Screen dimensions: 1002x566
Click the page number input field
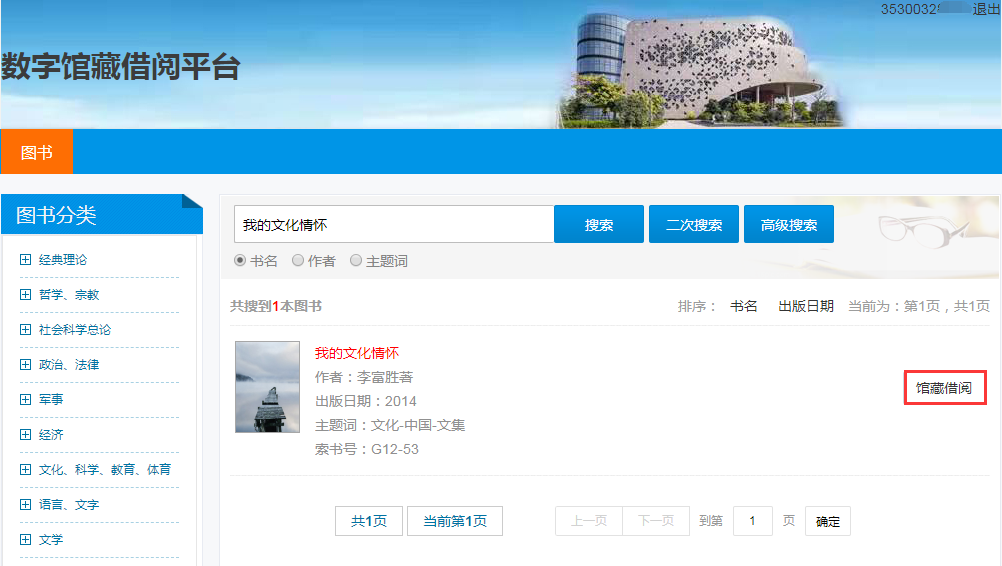(x=753, y=521)
